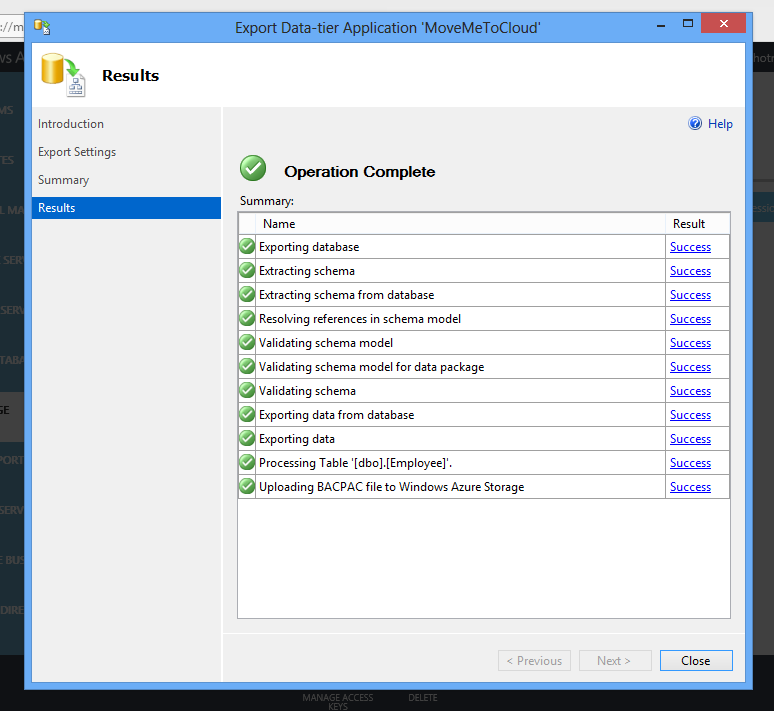The height and width of the screenshot is (711, 774).
Task: Go to the Export Settings step
Action: point(77,152)
